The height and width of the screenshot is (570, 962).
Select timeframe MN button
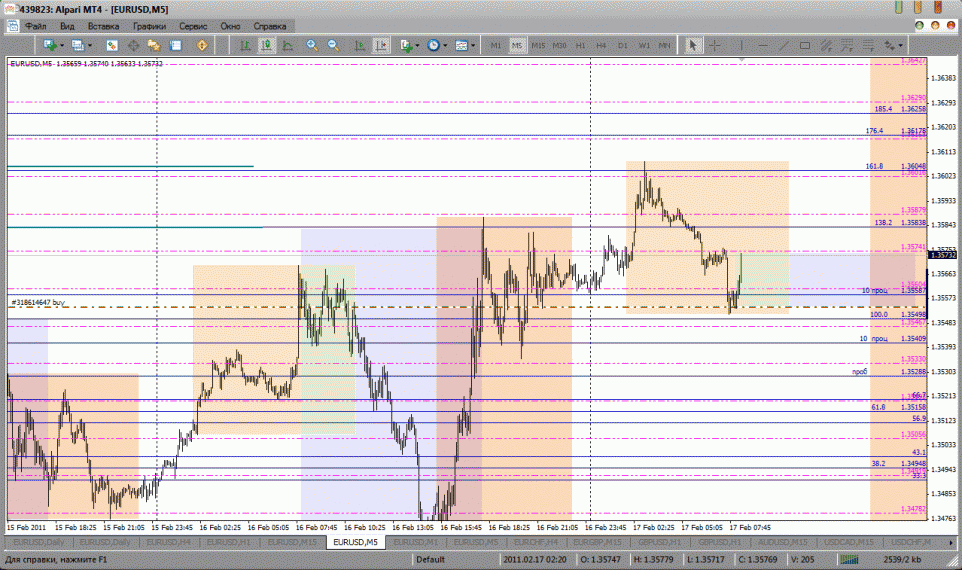coord(664,45)
